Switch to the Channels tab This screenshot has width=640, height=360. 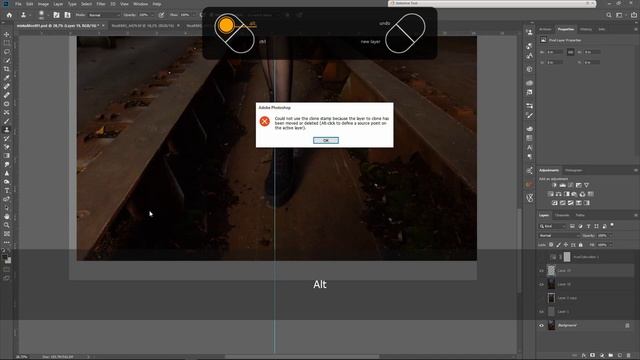pos(562,215)
